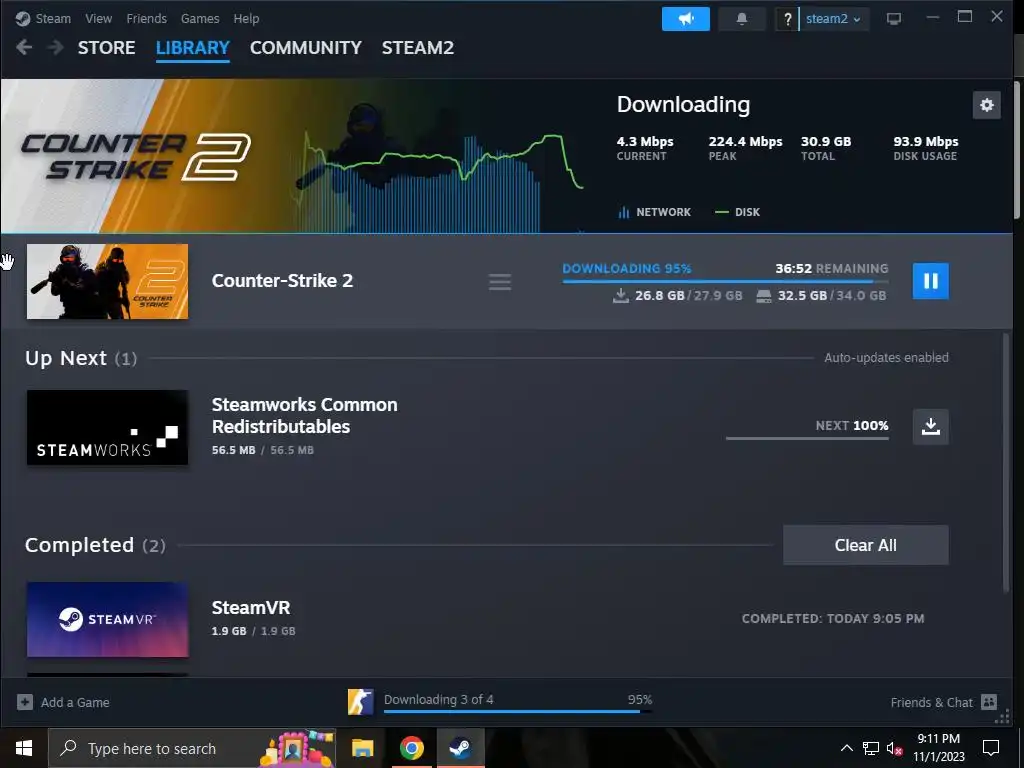This screenshot has width=1024, height=768.
Task: Go back with the left arrow
Action: pyautogui.click(x=24, y=47)
